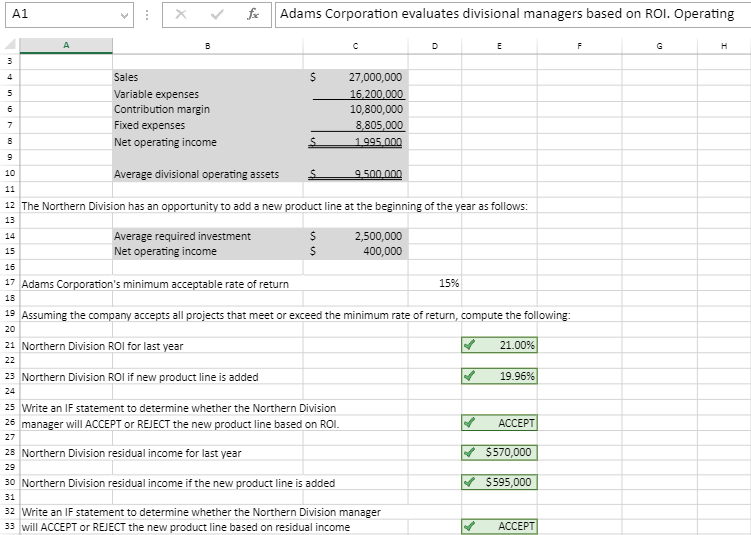Click the 8,805,000 value cell

355,125
